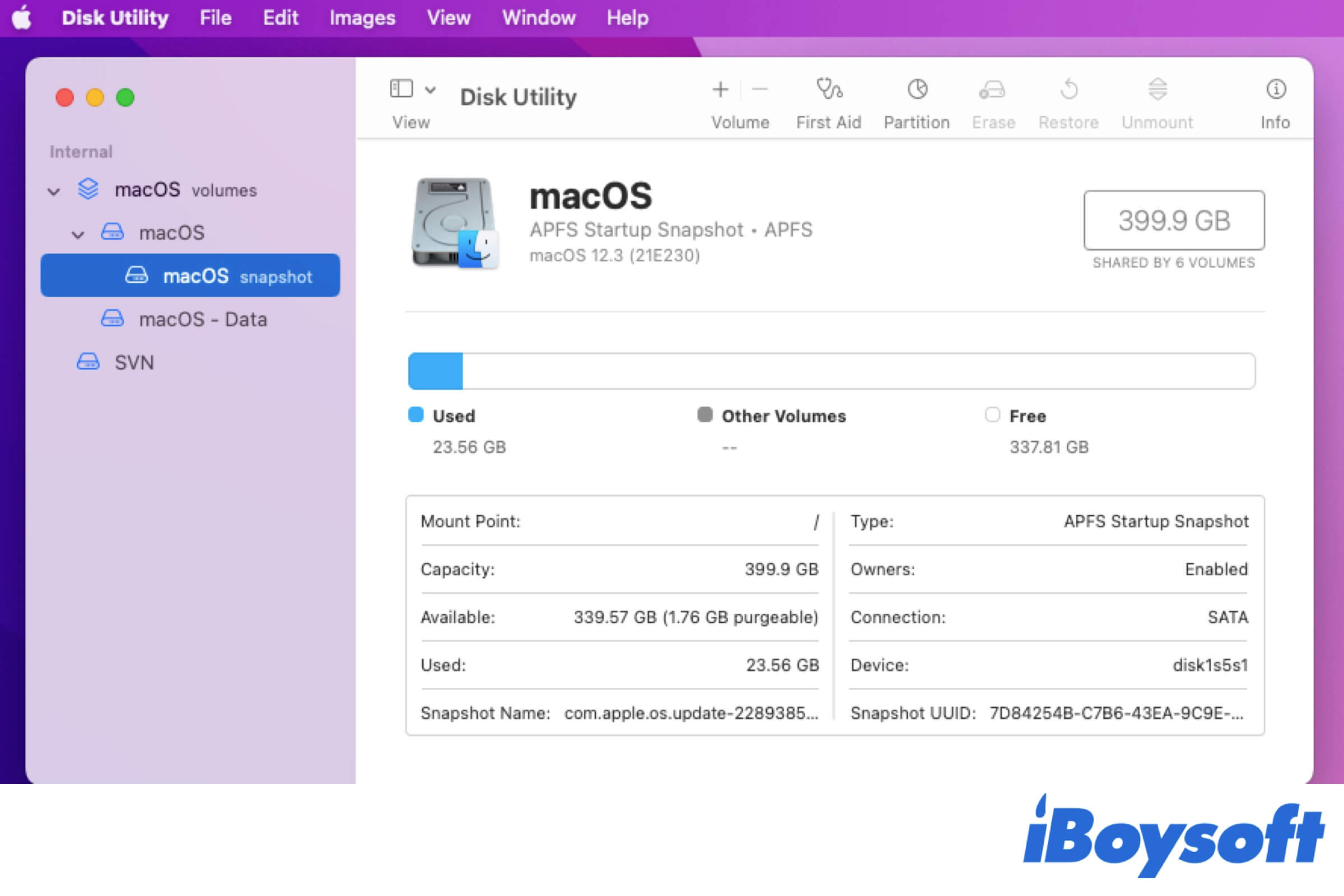
Task: Select macOS - Data volume
Action: click(x=202, y=319)
